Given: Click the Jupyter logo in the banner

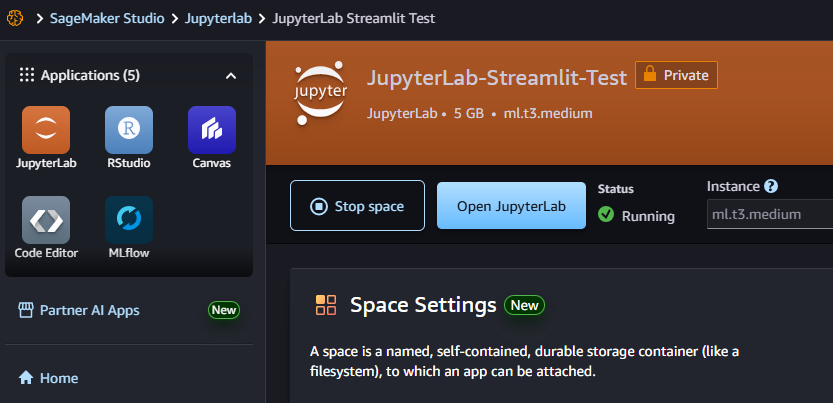Looking at the screenshot, I should click(320, 93).
